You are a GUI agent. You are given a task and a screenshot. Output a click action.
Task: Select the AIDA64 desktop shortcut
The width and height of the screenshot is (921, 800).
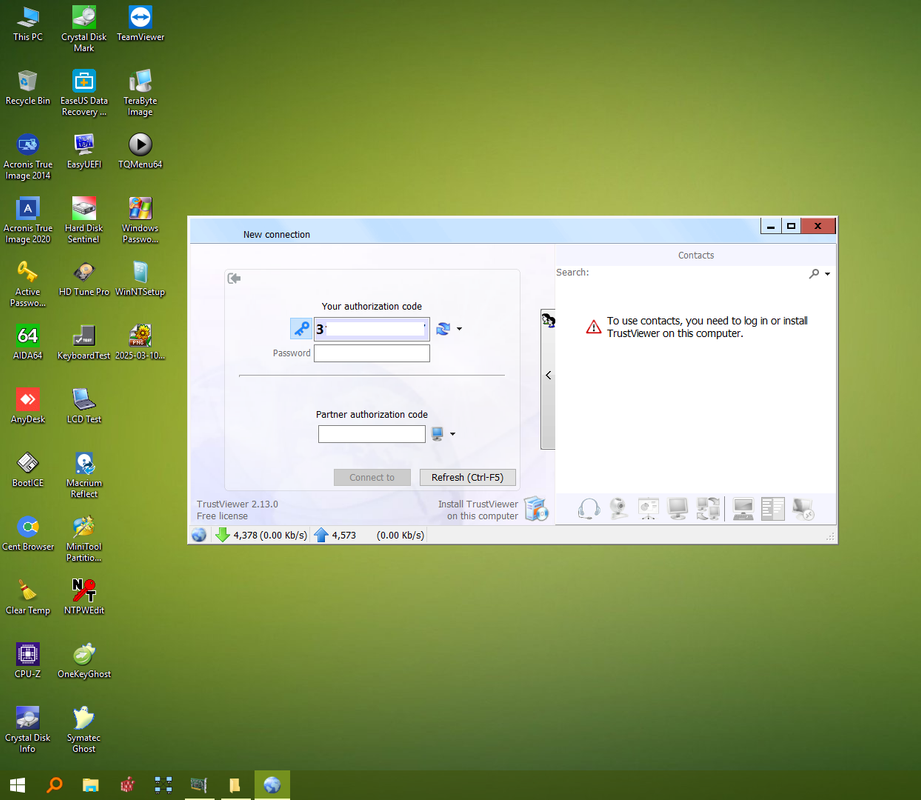[28, 342]
